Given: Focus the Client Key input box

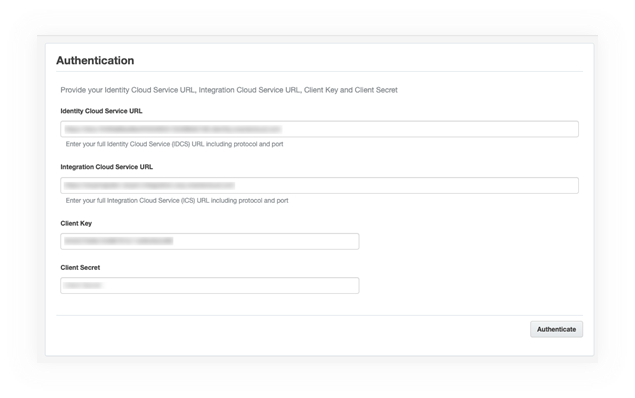Looking at the screenshot, I should (x=209, y=241).
